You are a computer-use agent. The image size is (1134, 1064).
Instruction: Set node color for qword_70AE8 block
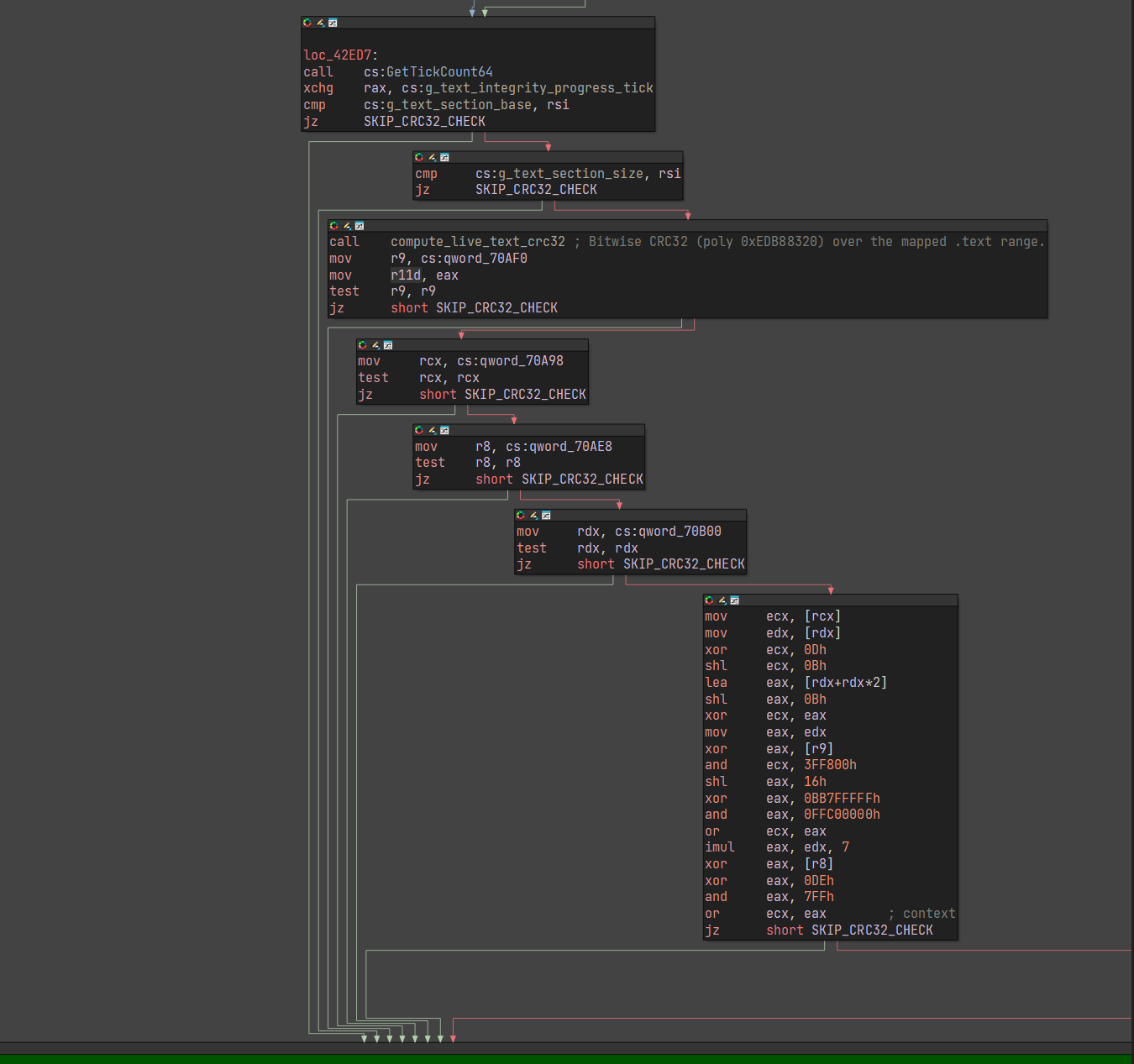(x=419, y=430)
